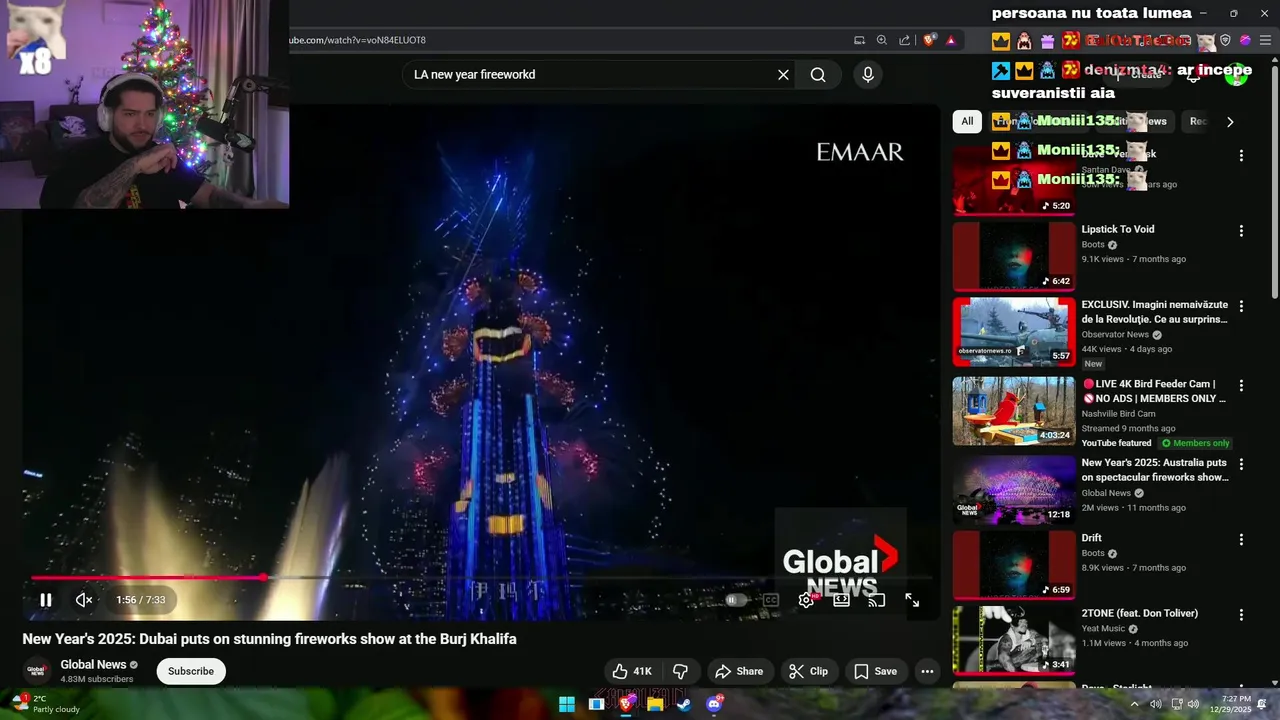Edit the 'LA new year fireworkd' search field
1280x720 pixels.
click(590, 74)
